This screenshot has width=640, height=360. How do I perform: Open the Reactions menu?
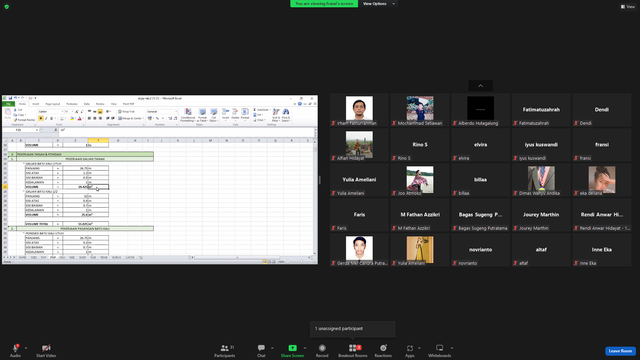[x=383, y=350]
